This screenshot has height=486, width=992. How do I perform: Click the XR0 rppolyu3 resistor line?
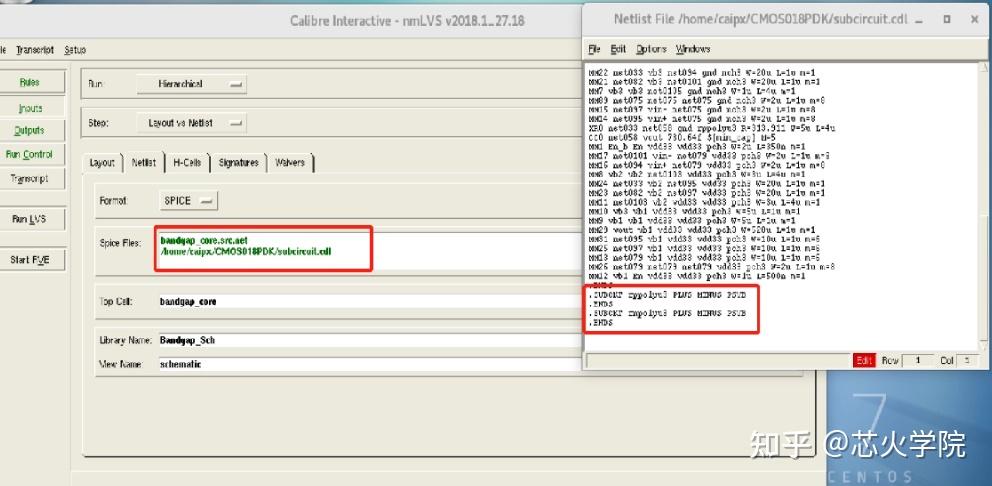click(x=712, y=128)
